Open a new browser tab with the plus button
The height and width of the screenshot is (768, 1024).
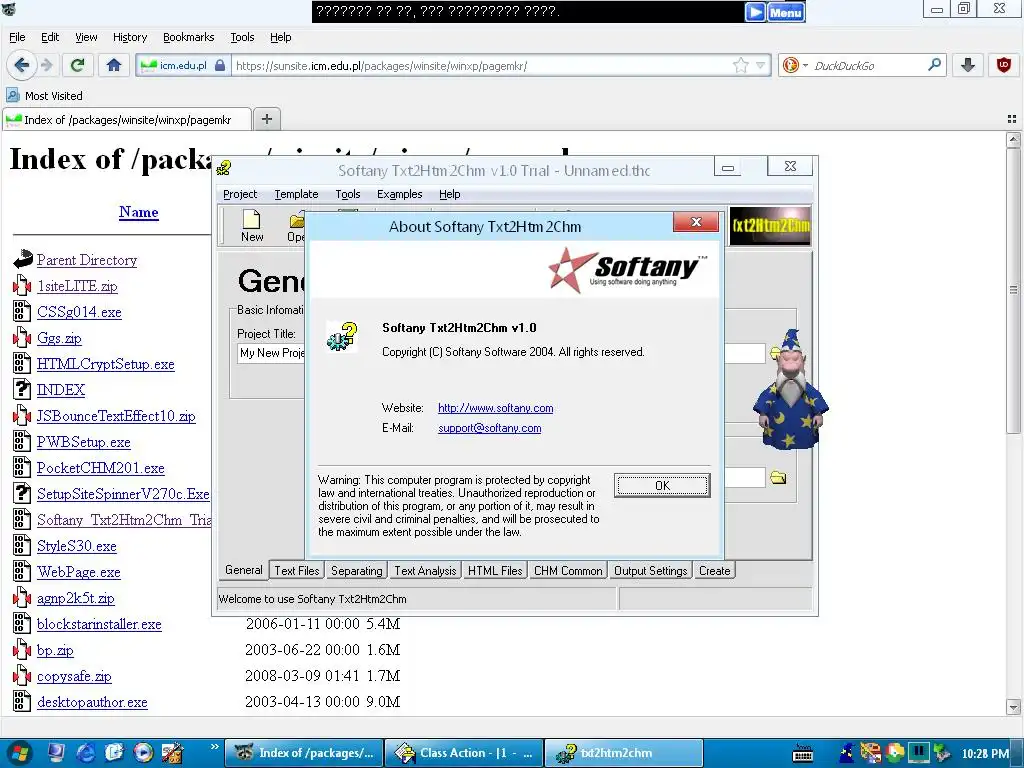click(x=266, y=119)
